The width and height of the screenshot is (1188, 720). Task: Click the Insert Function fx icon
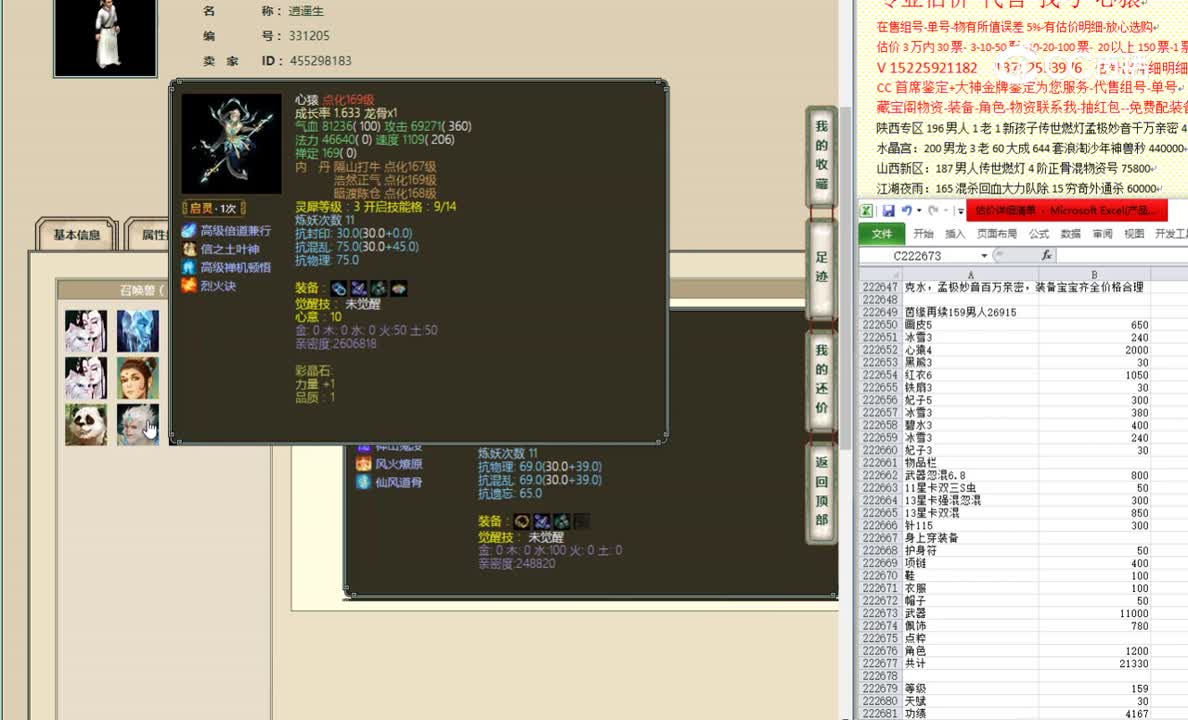pyautogui.click(x=1046, y=255)
